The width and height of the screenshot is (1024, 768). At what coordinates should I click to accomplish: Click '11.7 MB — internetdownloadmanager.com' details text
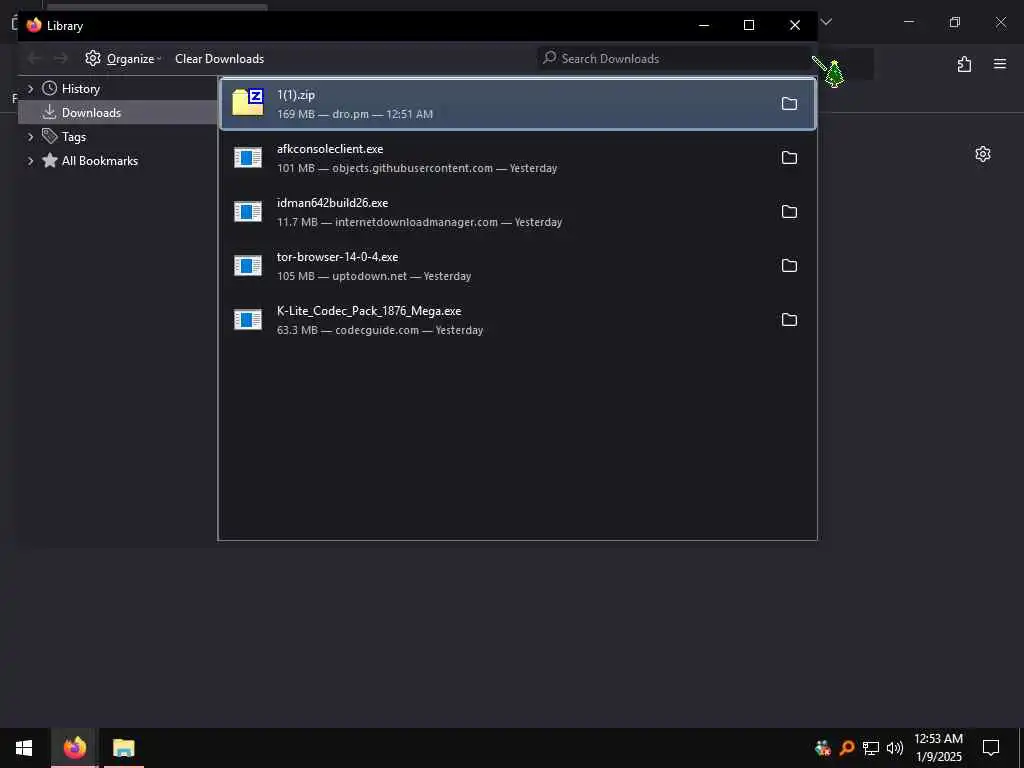point(387,222)
